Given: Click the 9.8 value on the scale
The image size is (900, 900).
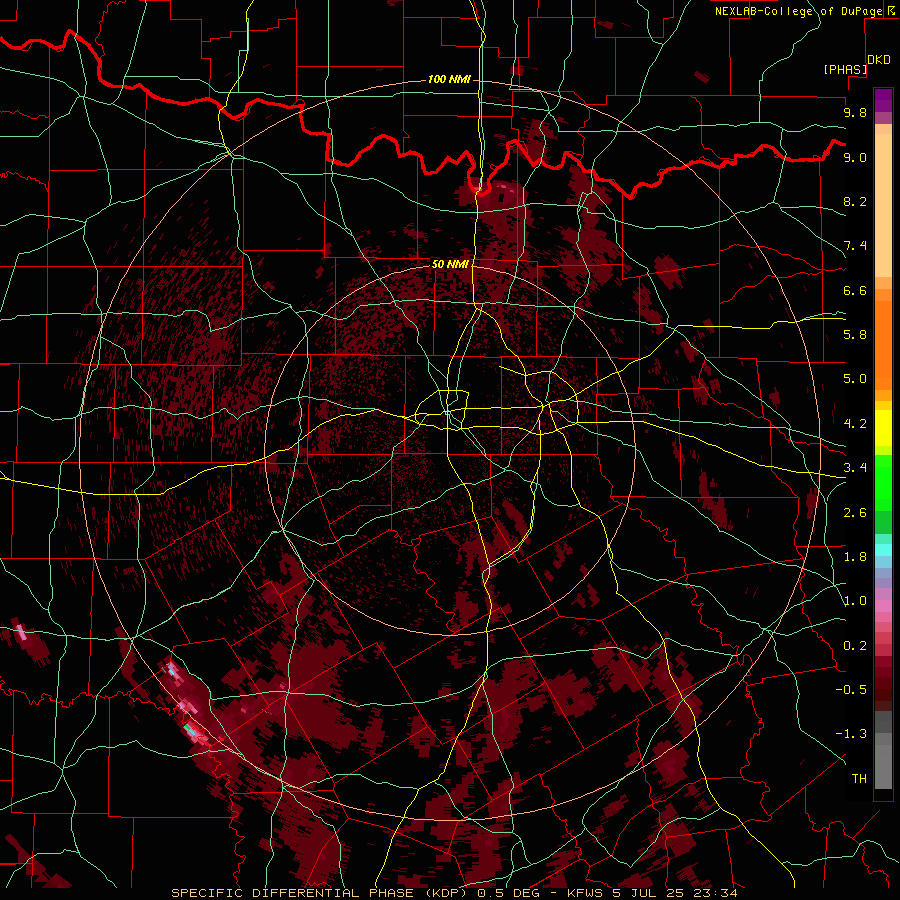Looking at the screenshot, I should (x=855, y=112).
